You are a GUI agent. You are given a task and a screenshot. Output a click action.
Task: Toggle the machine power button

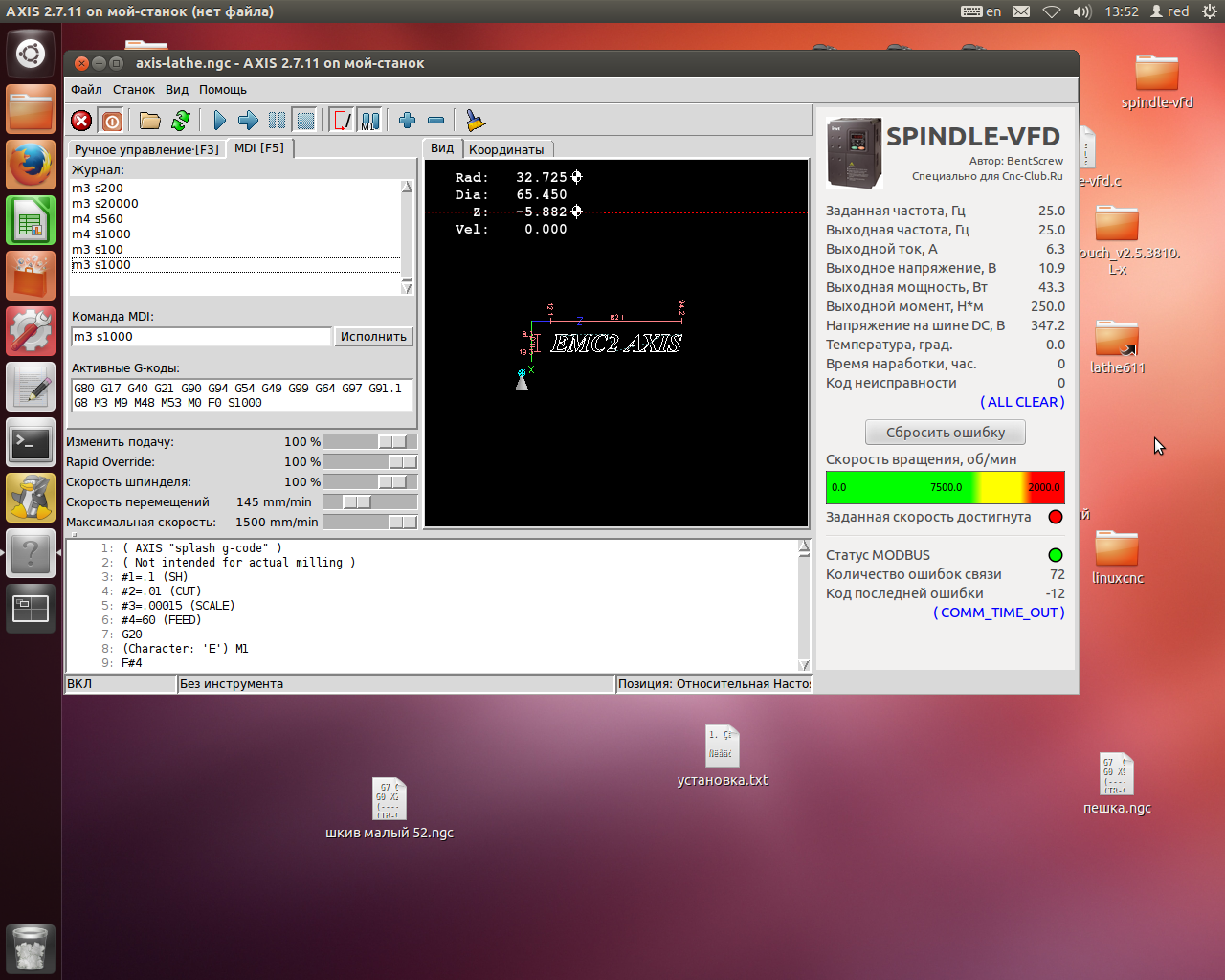click(x=112, y=121)
